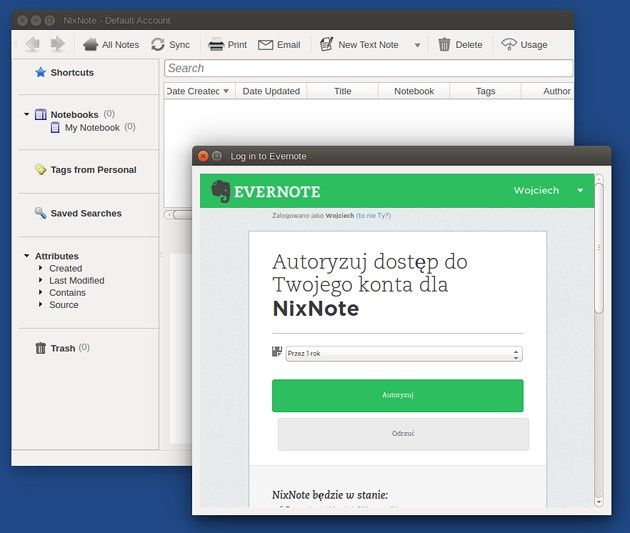Open All Notes home icon

(x=111, y=45)
